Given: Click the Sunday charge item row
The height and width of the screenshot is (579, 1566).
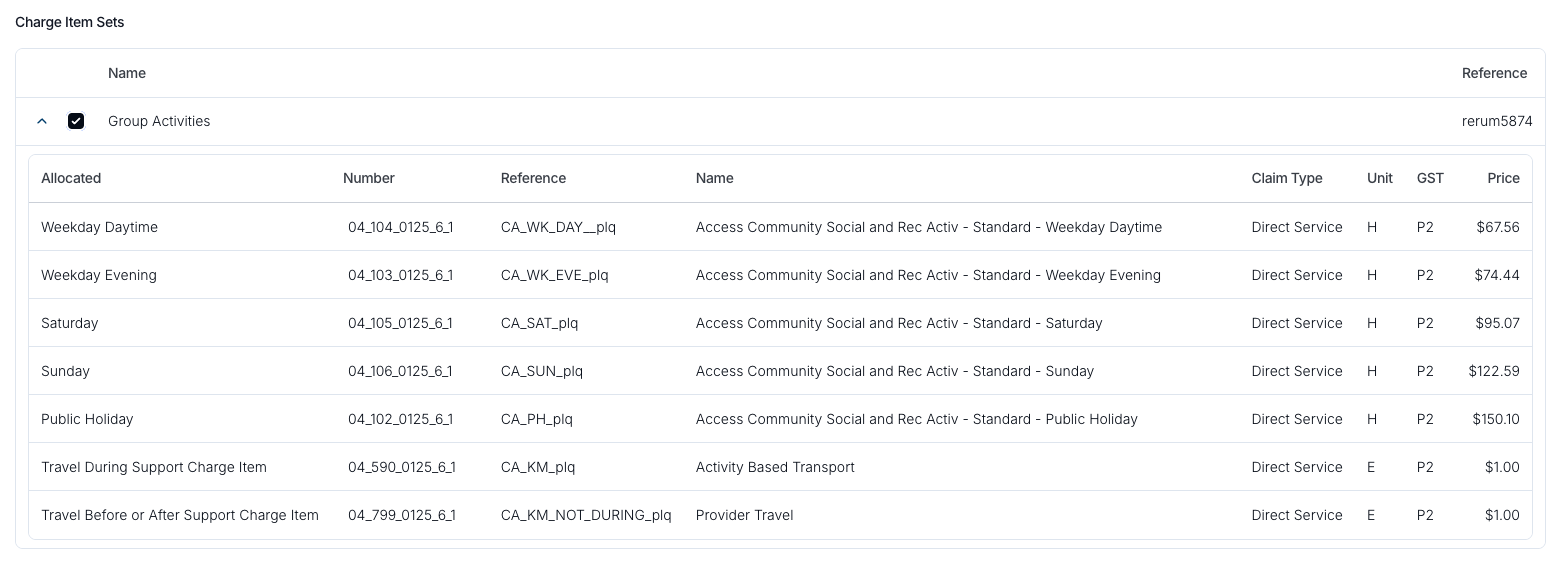Looking at the screenshot, I should click(x=780, y=371).
